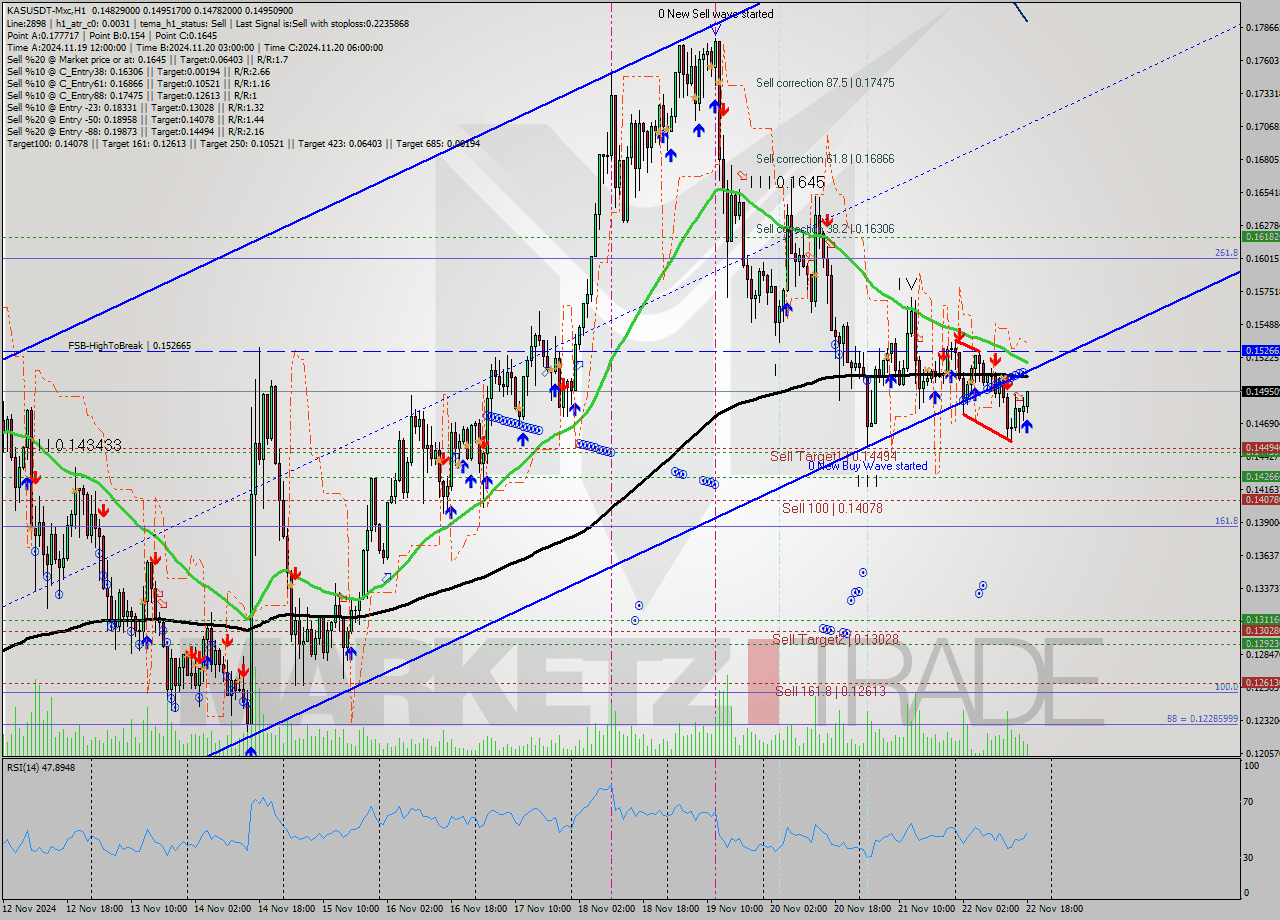Click the black 0.14950 current price tag

pyautogui.click(x=1260, y=391)
